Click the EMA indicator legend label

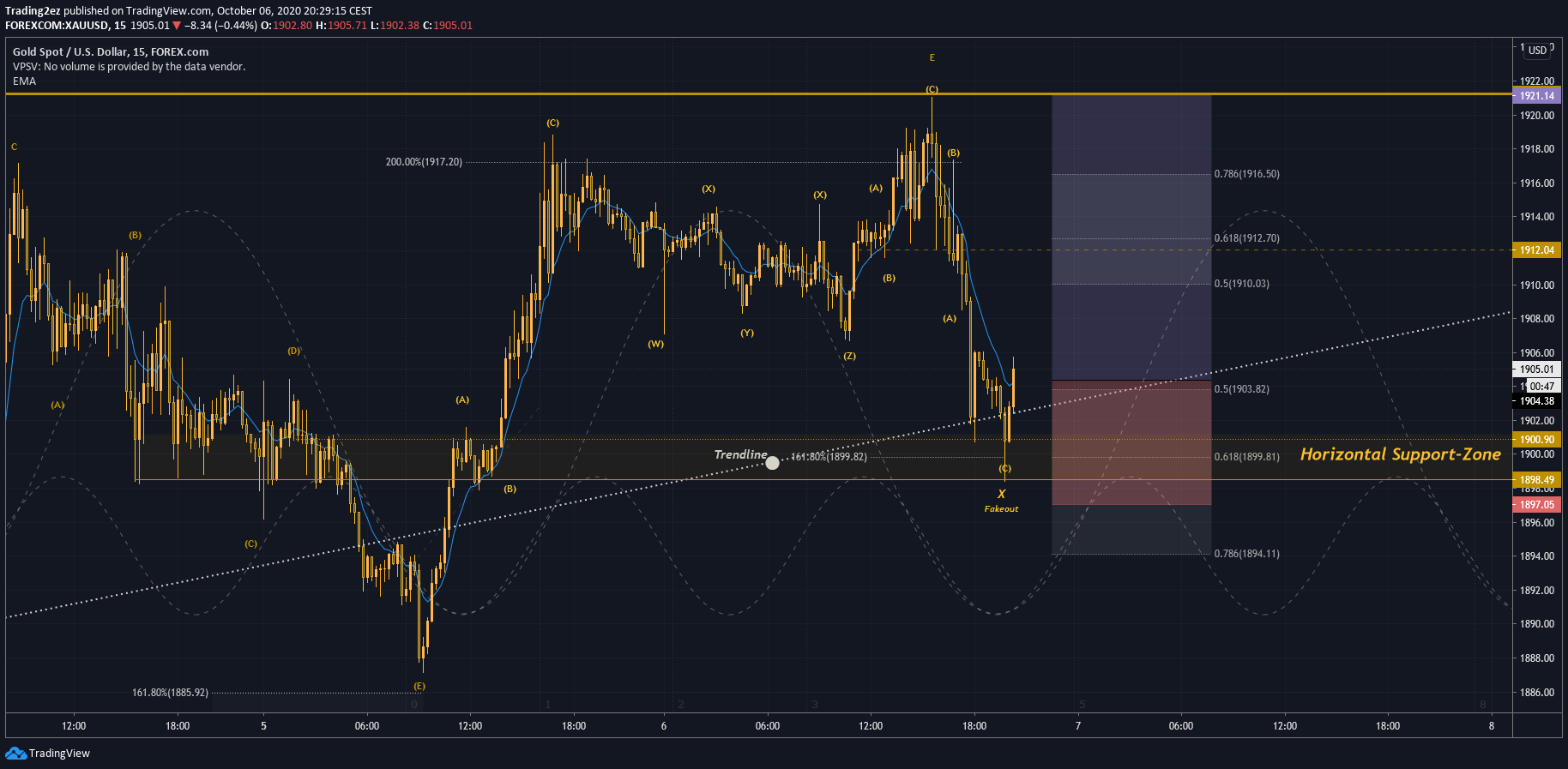pyautogui.click(x=24, y=81)
